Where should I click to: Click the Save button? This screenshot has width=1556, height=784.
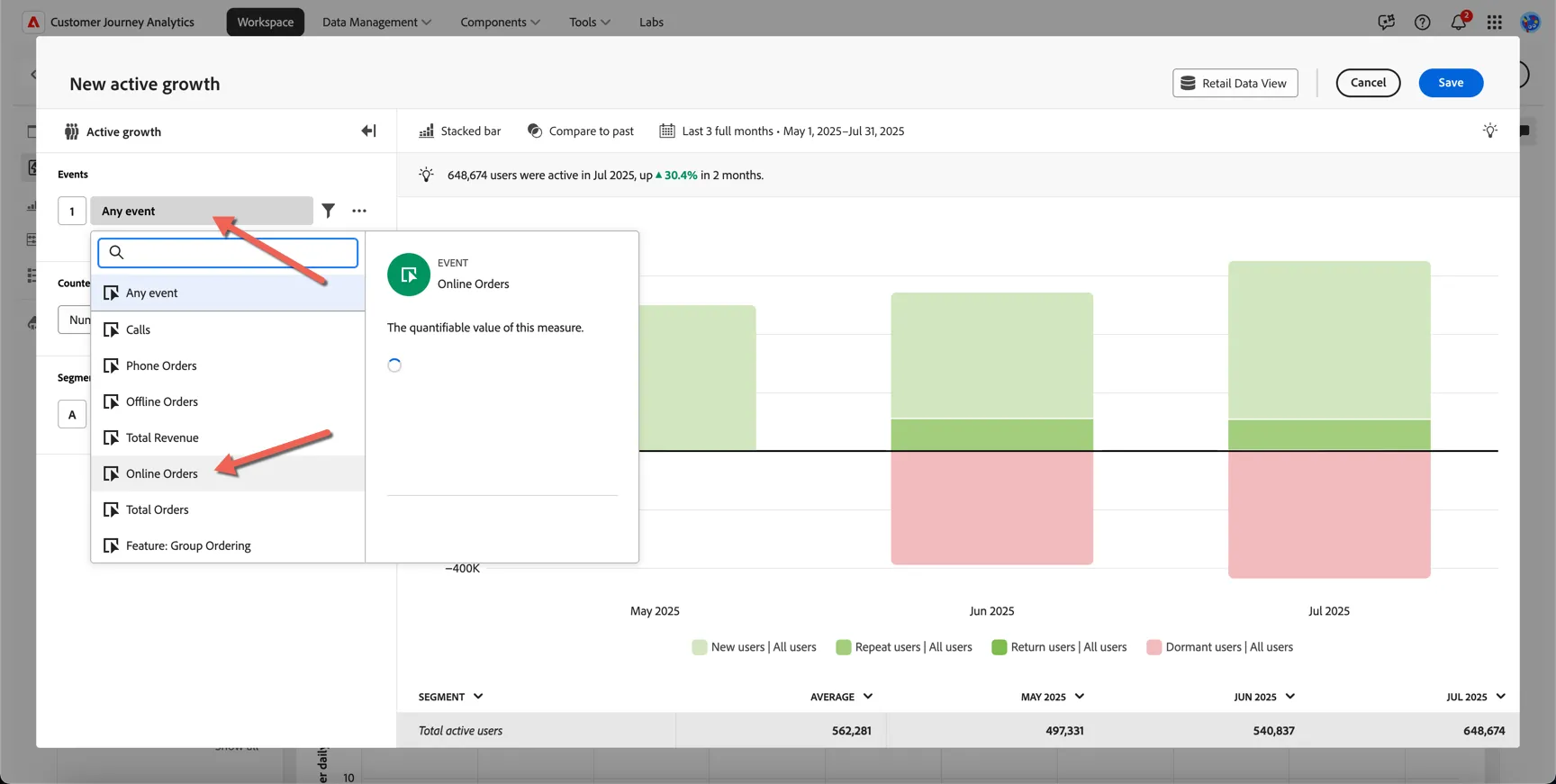[1451, 83]
